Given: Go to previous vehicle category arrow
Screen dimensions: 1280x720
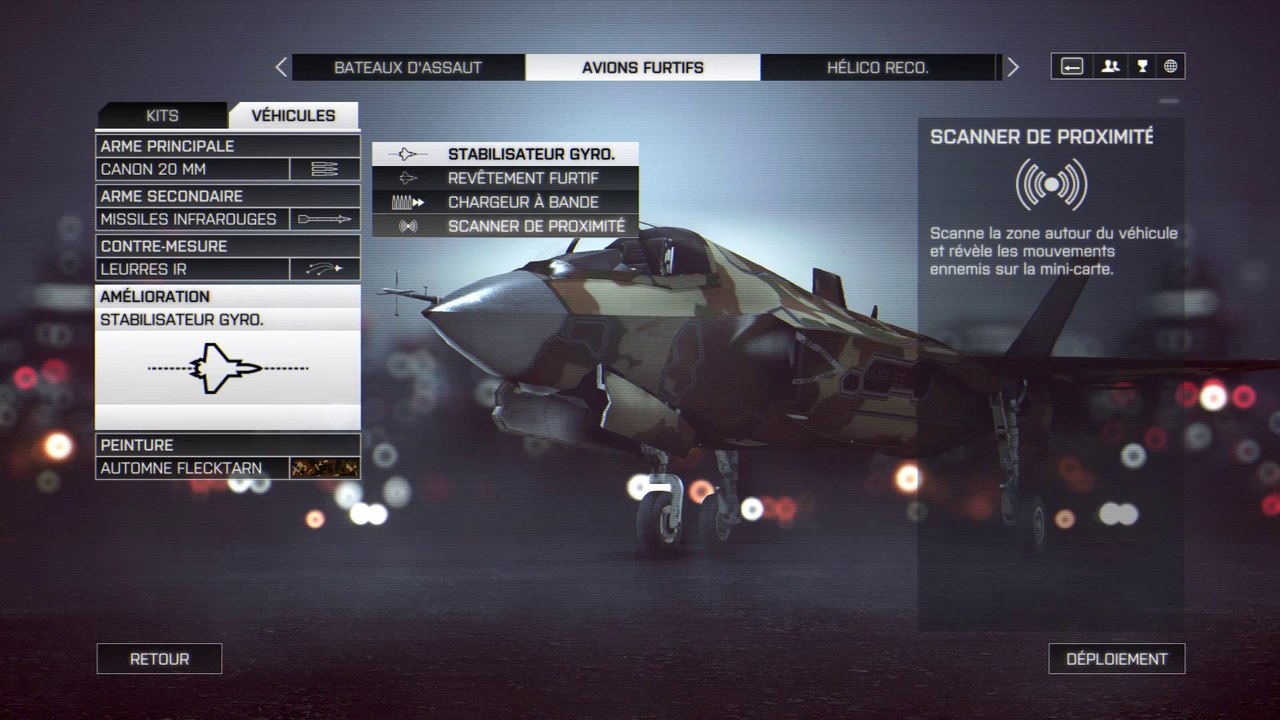Looking at the screenshot, I should coord(281,67).
